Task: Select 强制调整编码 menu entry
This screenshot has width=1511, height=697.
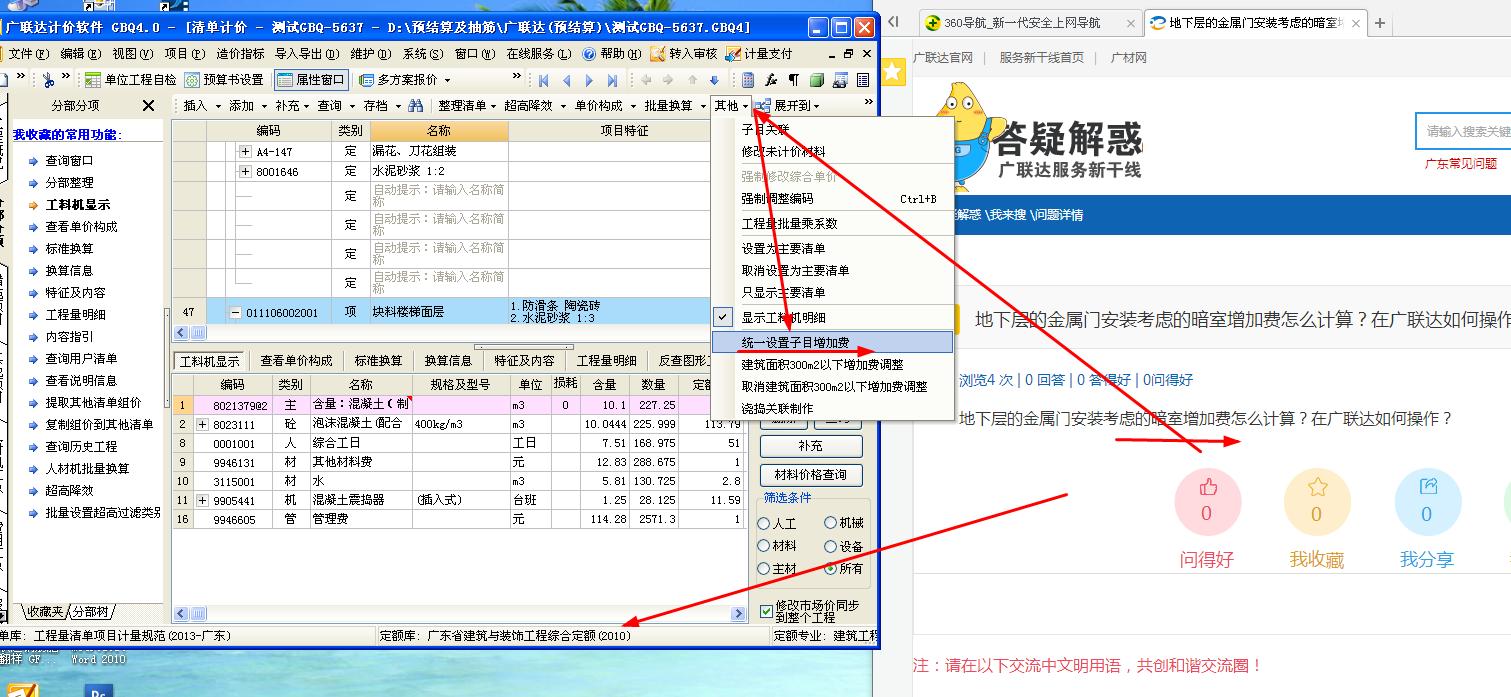Action: 832,199
